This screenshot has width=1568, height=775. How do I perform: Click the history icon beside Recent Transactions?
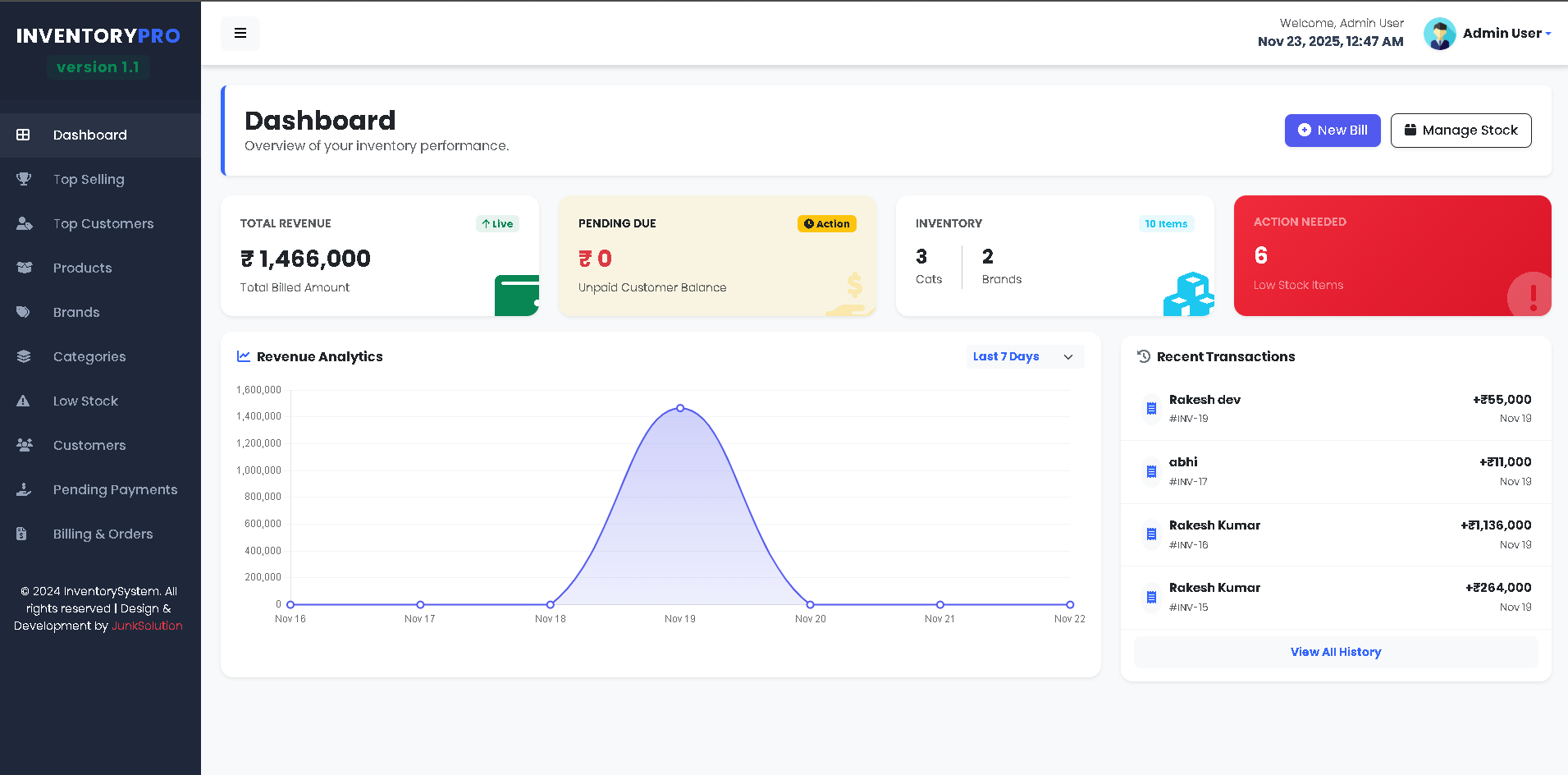tap(1143, 355)
